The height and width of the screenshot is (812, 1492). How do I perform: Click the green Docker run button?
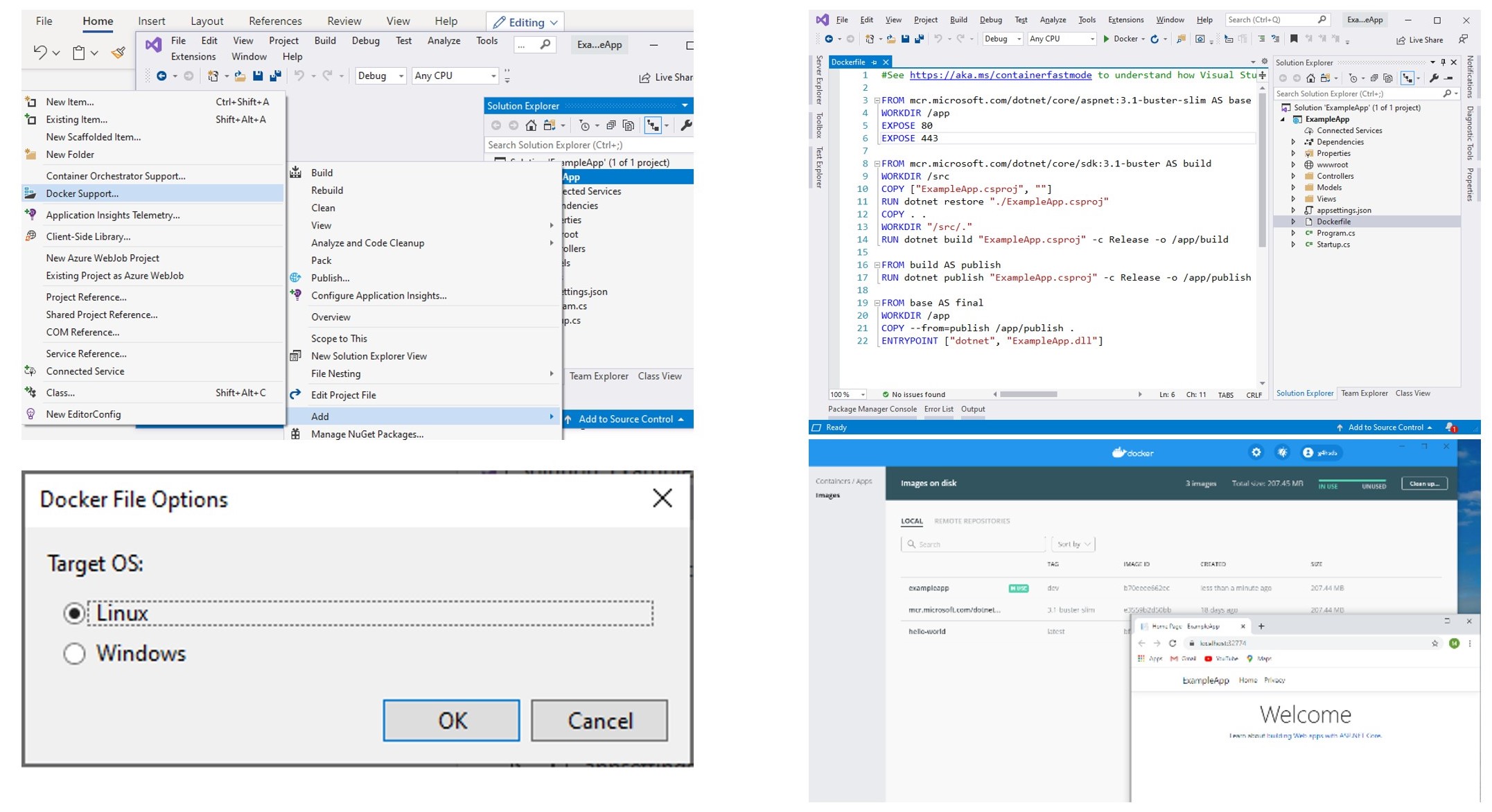pos(1107,39)
